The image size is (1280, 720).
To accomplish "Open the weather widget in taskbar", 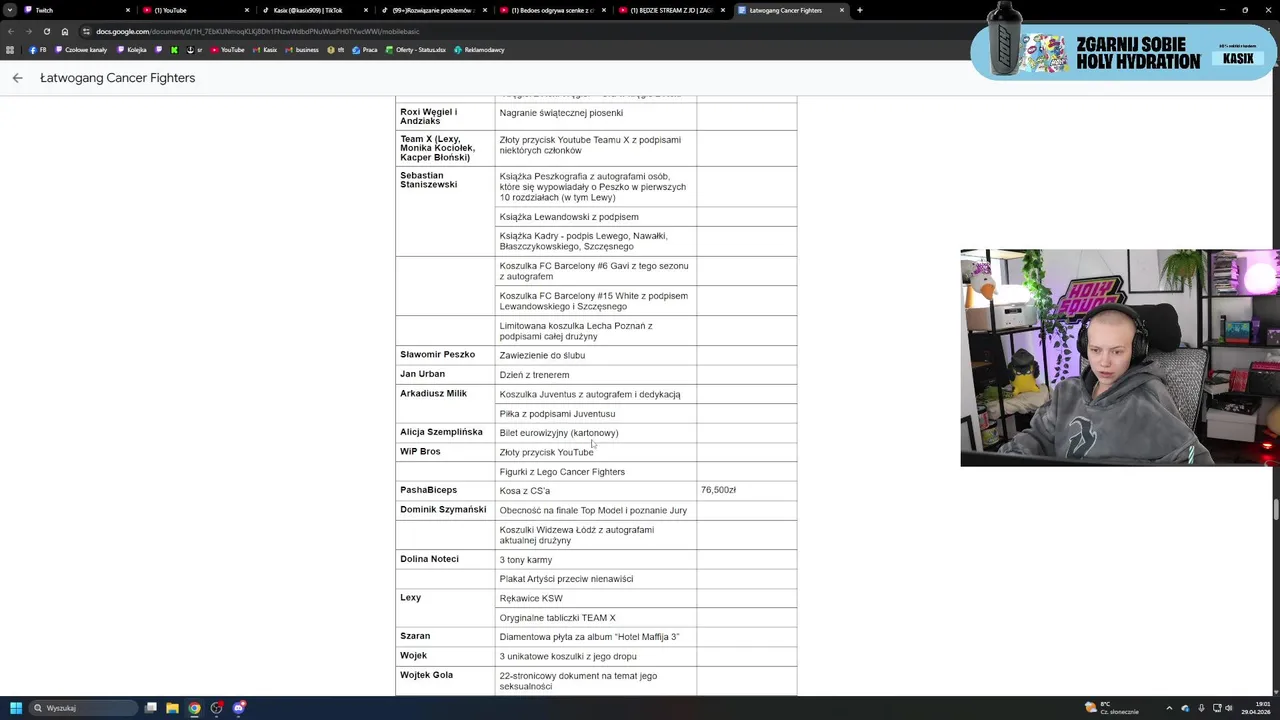I will click(1112, 708).
